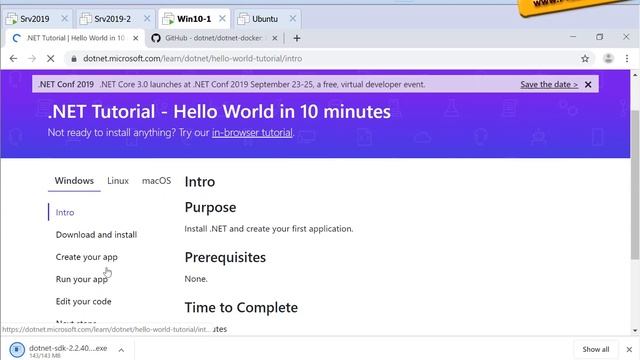Select the Win10-1 VM tab

tap(193, 19)
